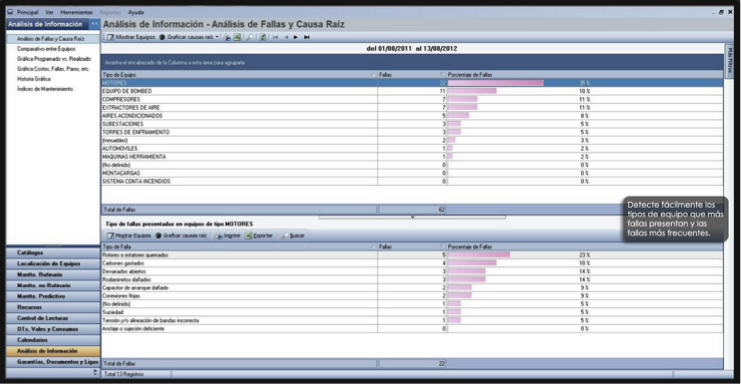The height and width of the screenshot is (384, 741).
Task: Open the Herramientas menu
Action: click(x=77, y=12)
